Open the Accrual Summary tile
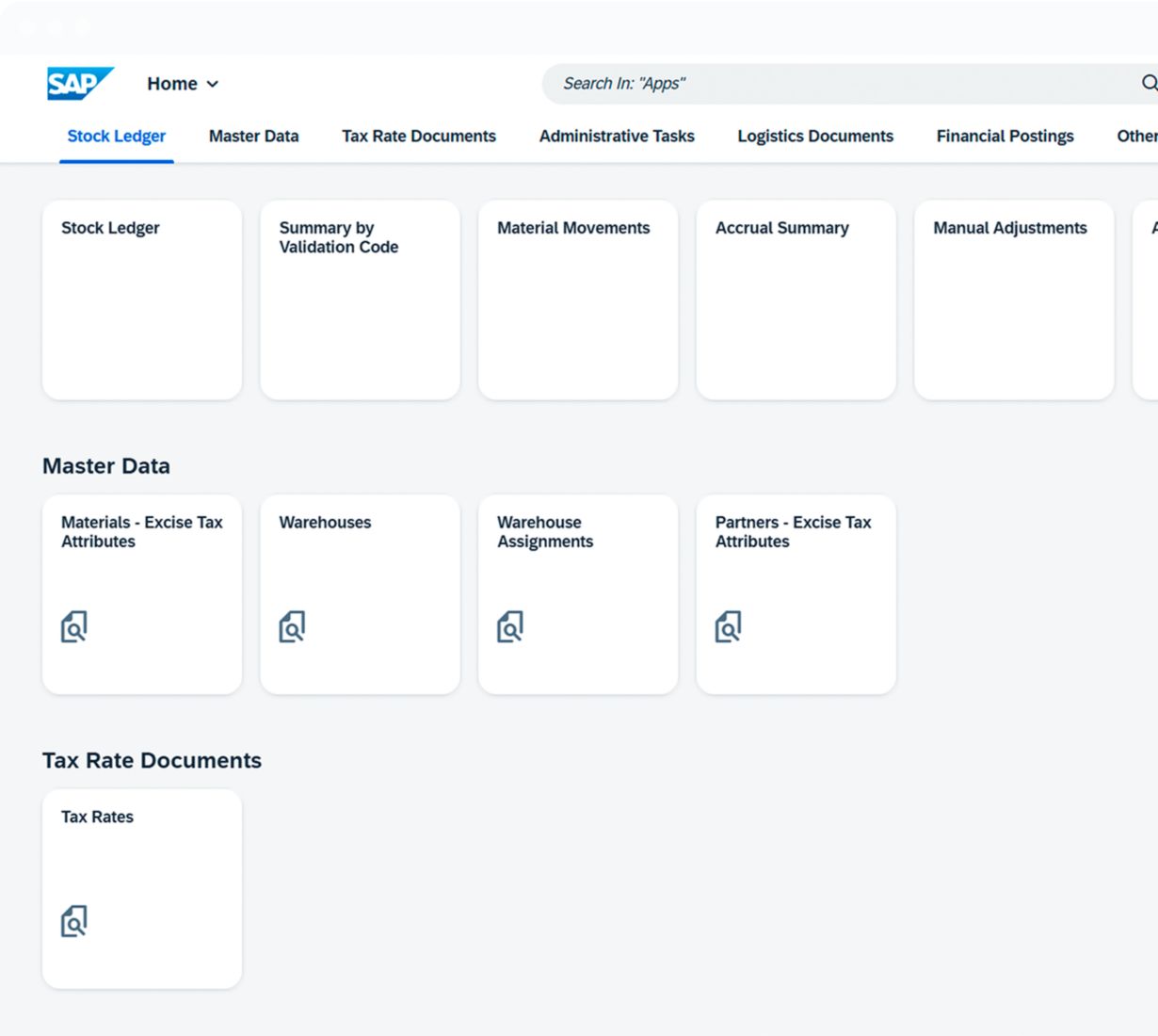The width and height of the screenshot is (1158, 1036). pos(796,299)
